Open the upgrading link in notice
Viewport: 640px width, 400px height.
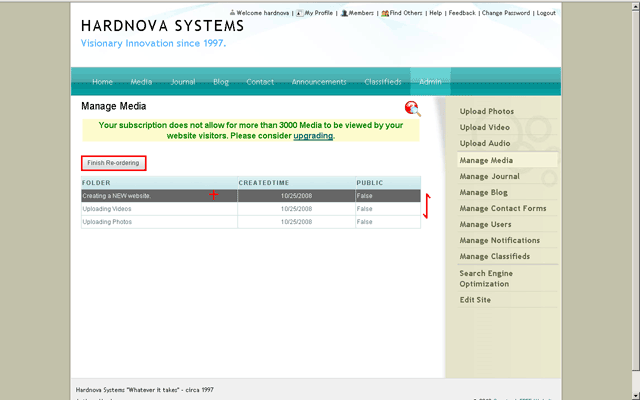coord(312,135)
